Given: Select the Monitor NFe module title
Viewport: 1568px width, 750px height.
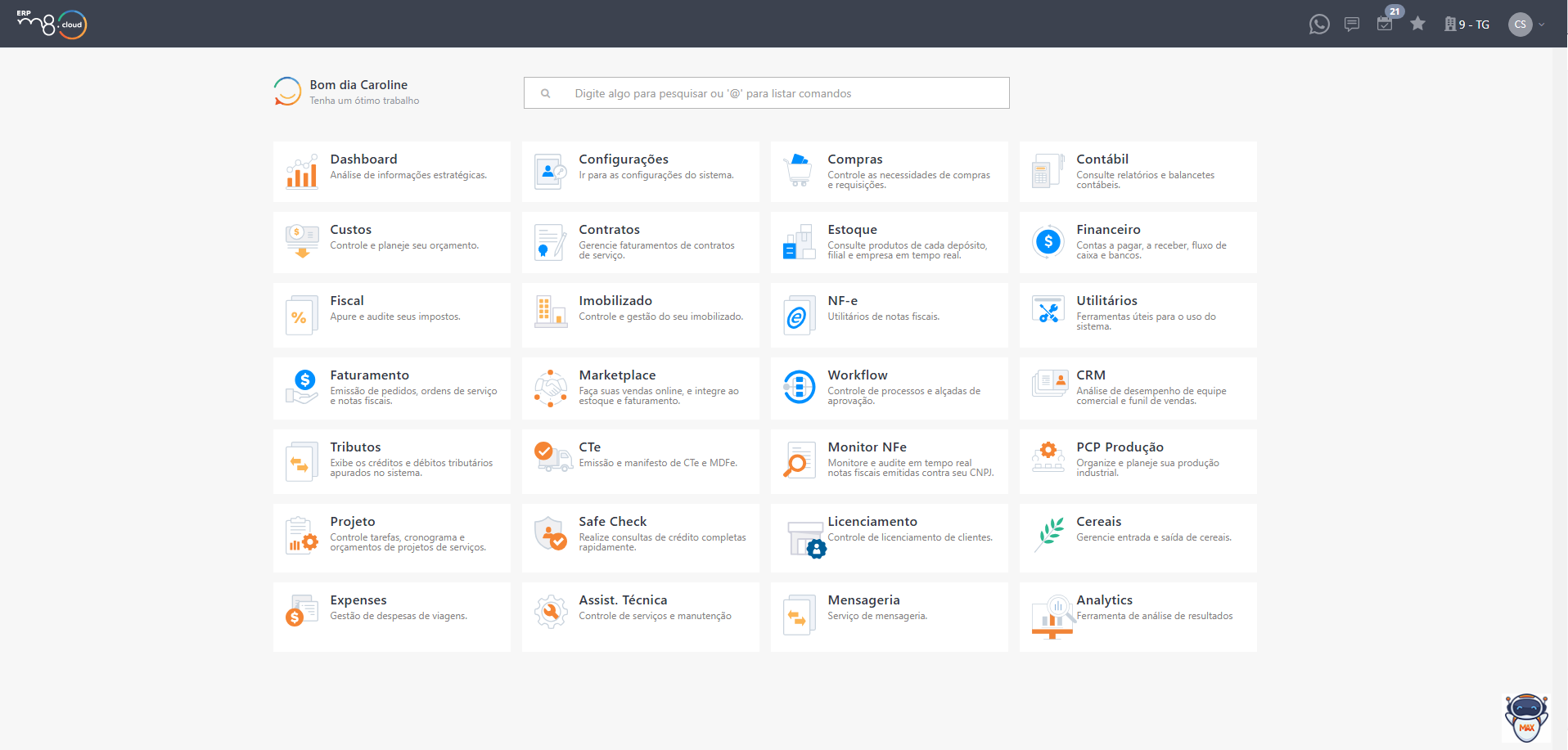Looking at the screenshot, I should click(x=867, y=447).
